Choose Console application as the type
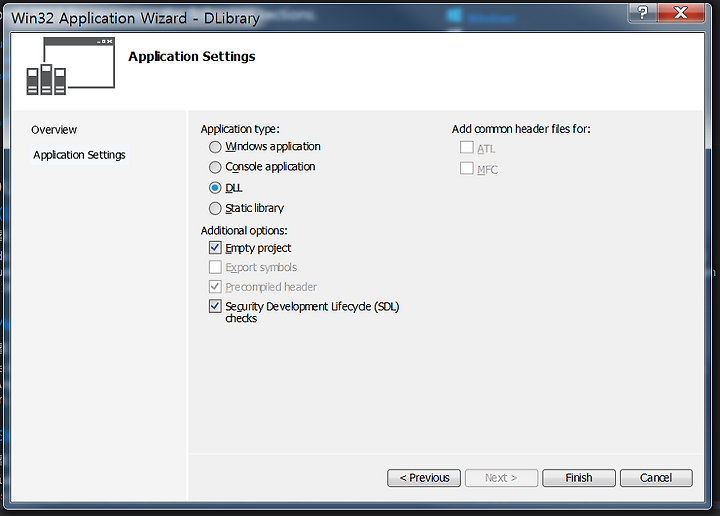Viewport: 720px width, 516px height. pos(215,167)
